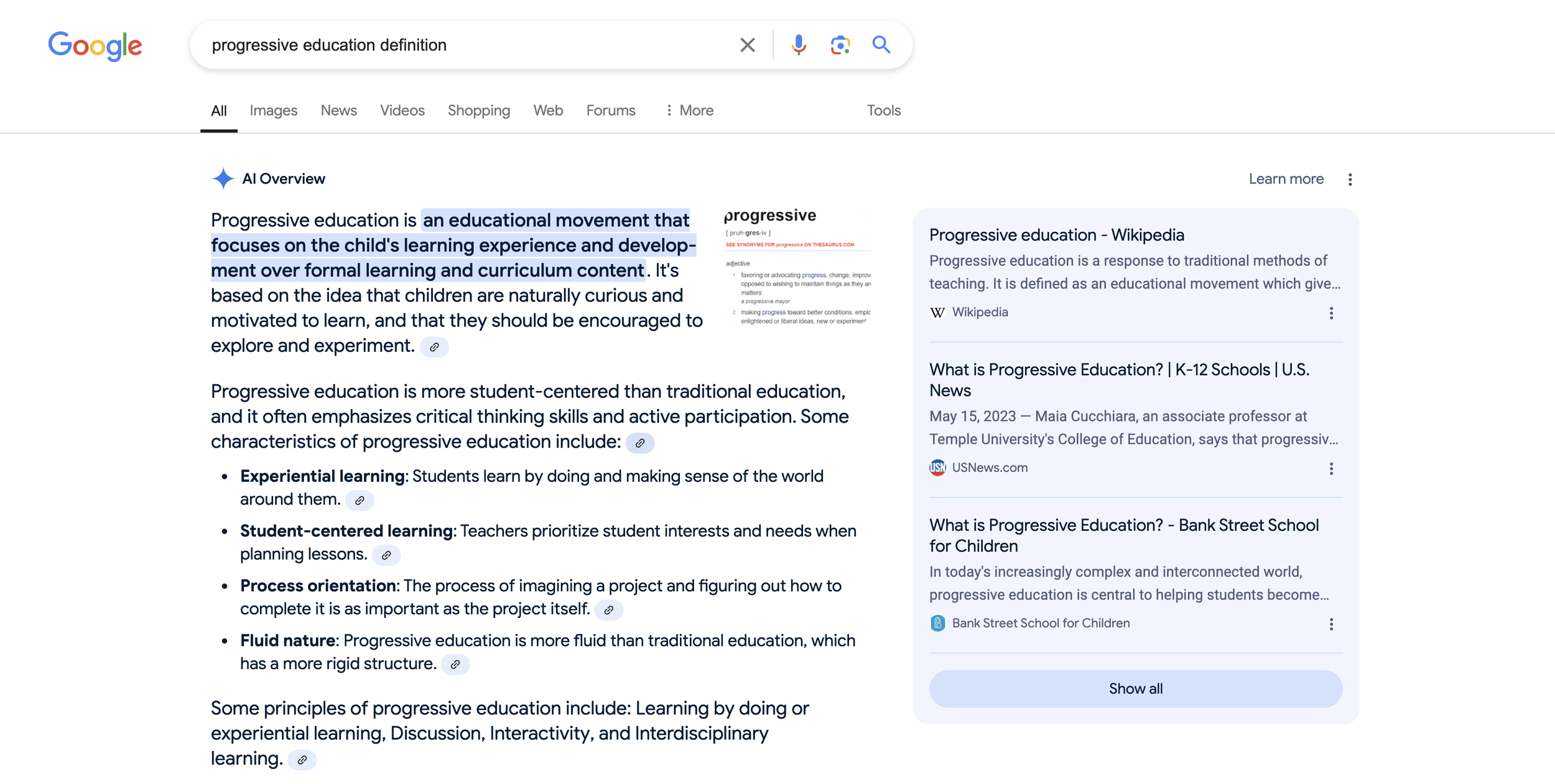The image size is (1555, 784).
Task: Click the 'Wikipedia' source name label
Action: click(980, 312)
